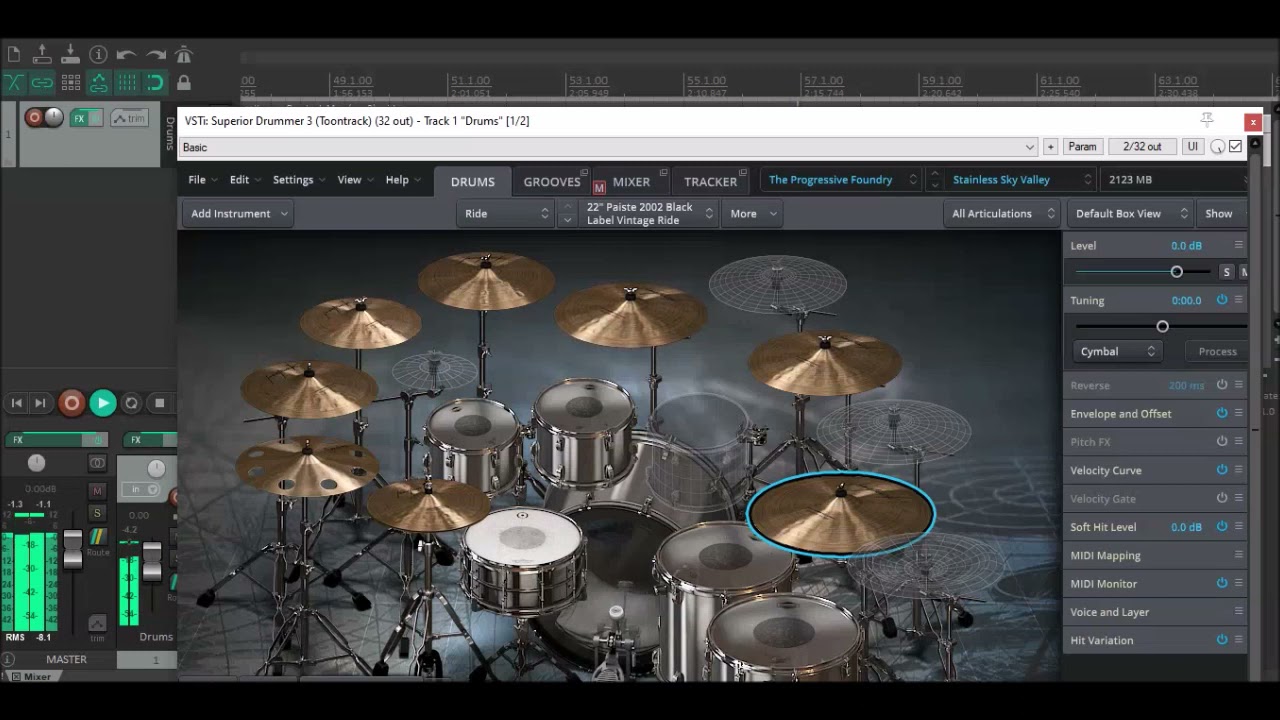Toggle auto-crossfade icon in REAPER toolbar
This screenshot has width=1280, height=720.
(14, 83)
